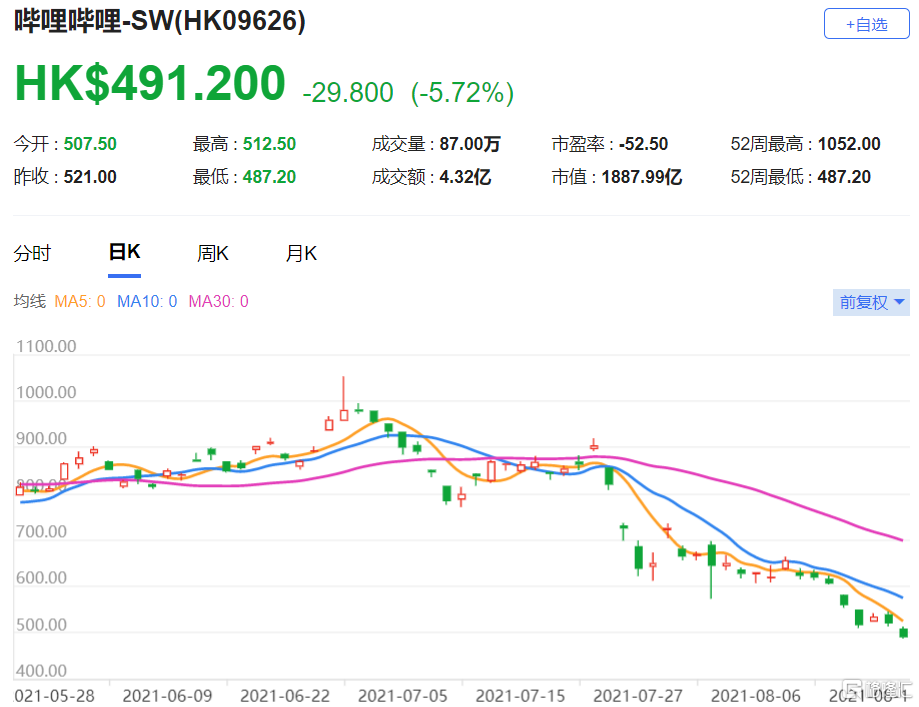Click the 2021-07-27 date axis label
919x707 pixels.
coord(638,696)
